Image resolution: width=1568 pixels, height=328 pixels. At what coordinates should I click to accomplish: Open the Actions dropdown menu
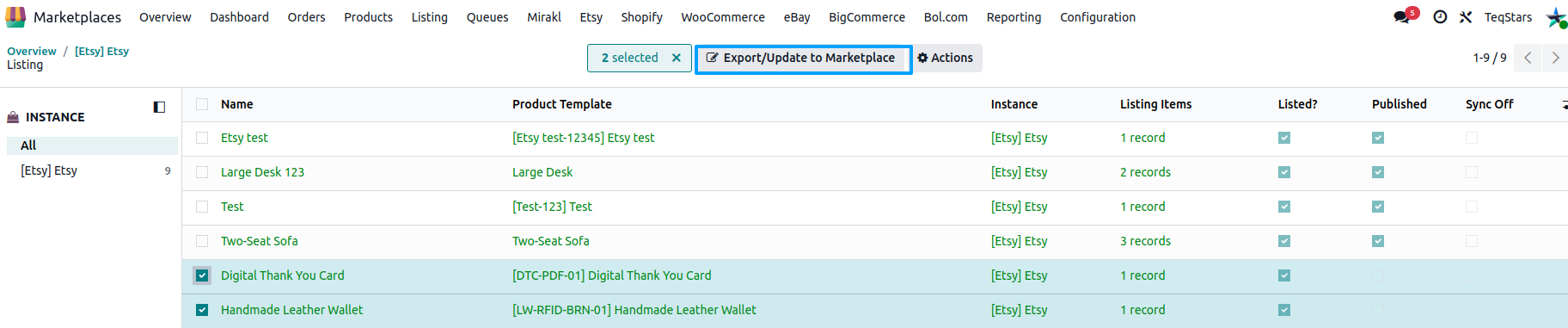click(946, 58)
